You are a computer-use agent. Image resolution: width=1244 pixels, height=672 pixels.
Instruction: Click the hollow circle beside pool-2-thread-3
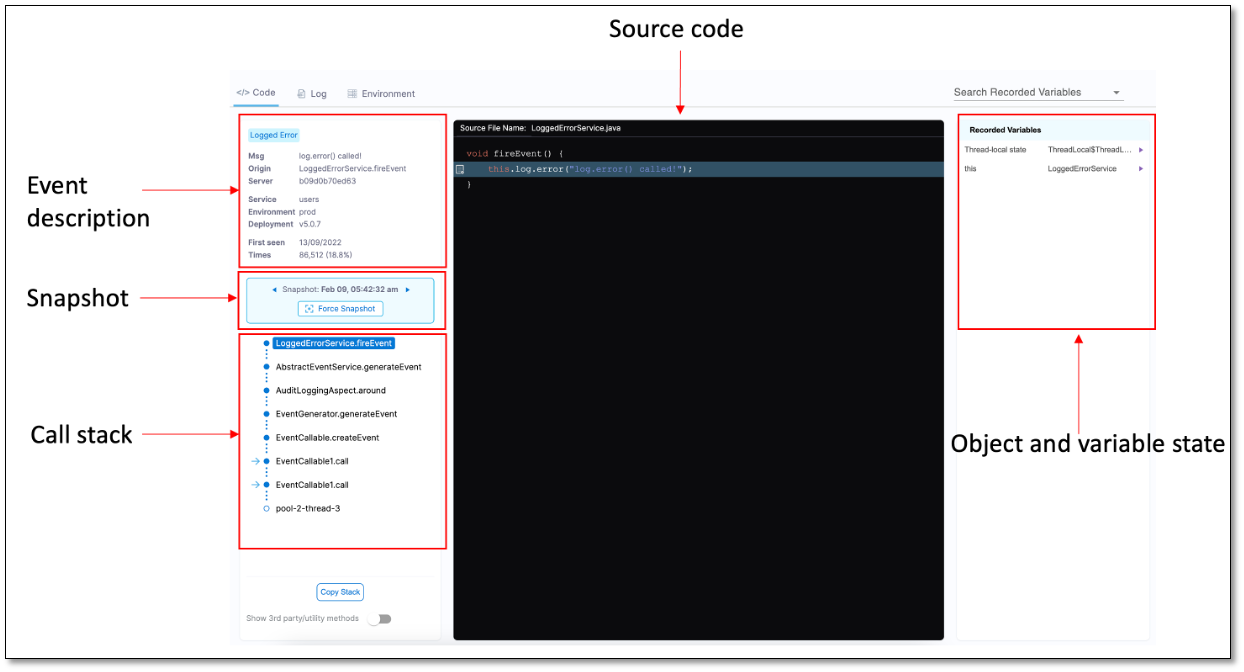(x=265, y=508)
